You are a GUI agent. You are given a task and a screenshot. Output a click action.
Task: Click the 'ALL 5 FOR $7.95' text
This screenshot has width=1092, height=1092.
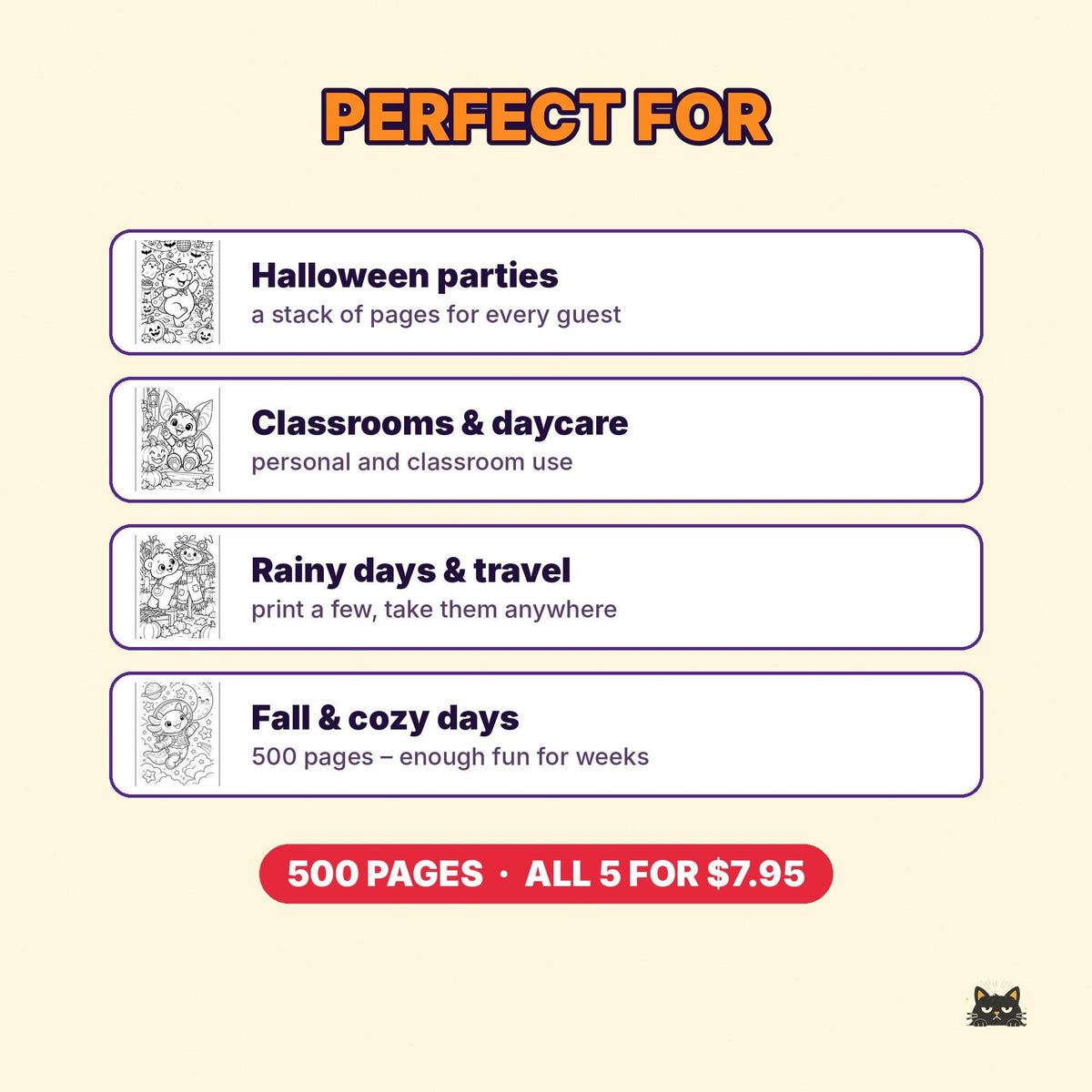point(665,874)
